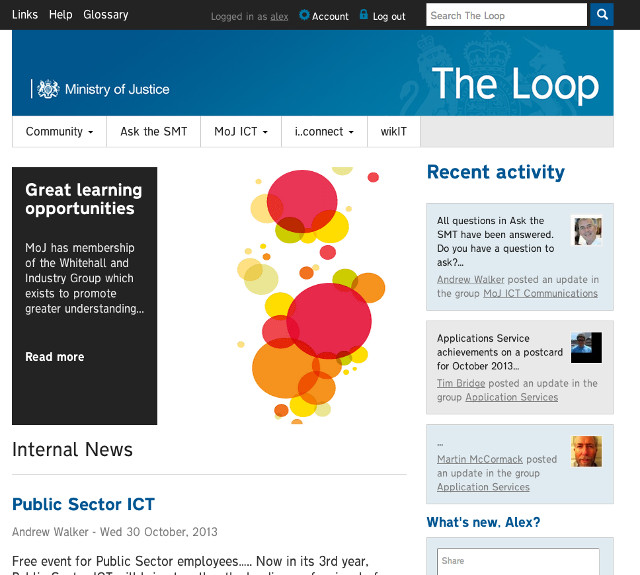
Task: Click the Ministry of Justice crest logo
Action: (x=48, y=89)
